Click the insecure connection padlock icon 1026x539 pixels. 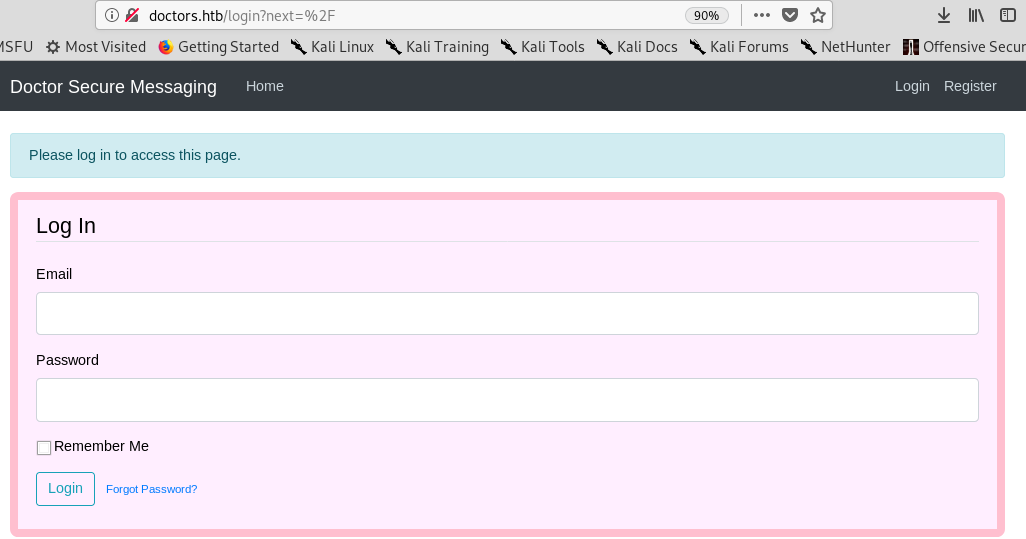pos(132,15)
